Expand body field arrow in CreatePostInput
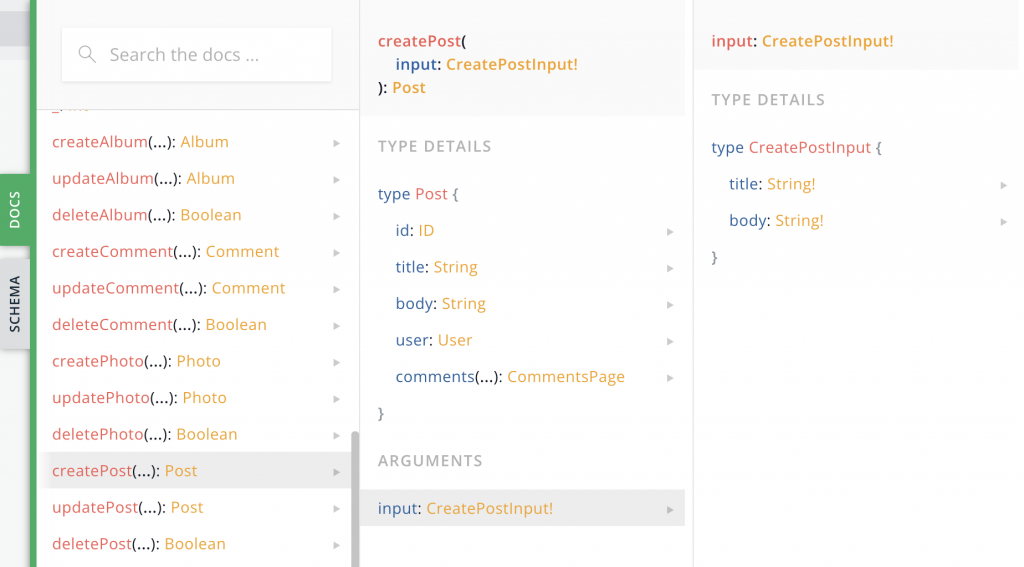Viewport: 1024px width, 567px height. click(1003, 222)
